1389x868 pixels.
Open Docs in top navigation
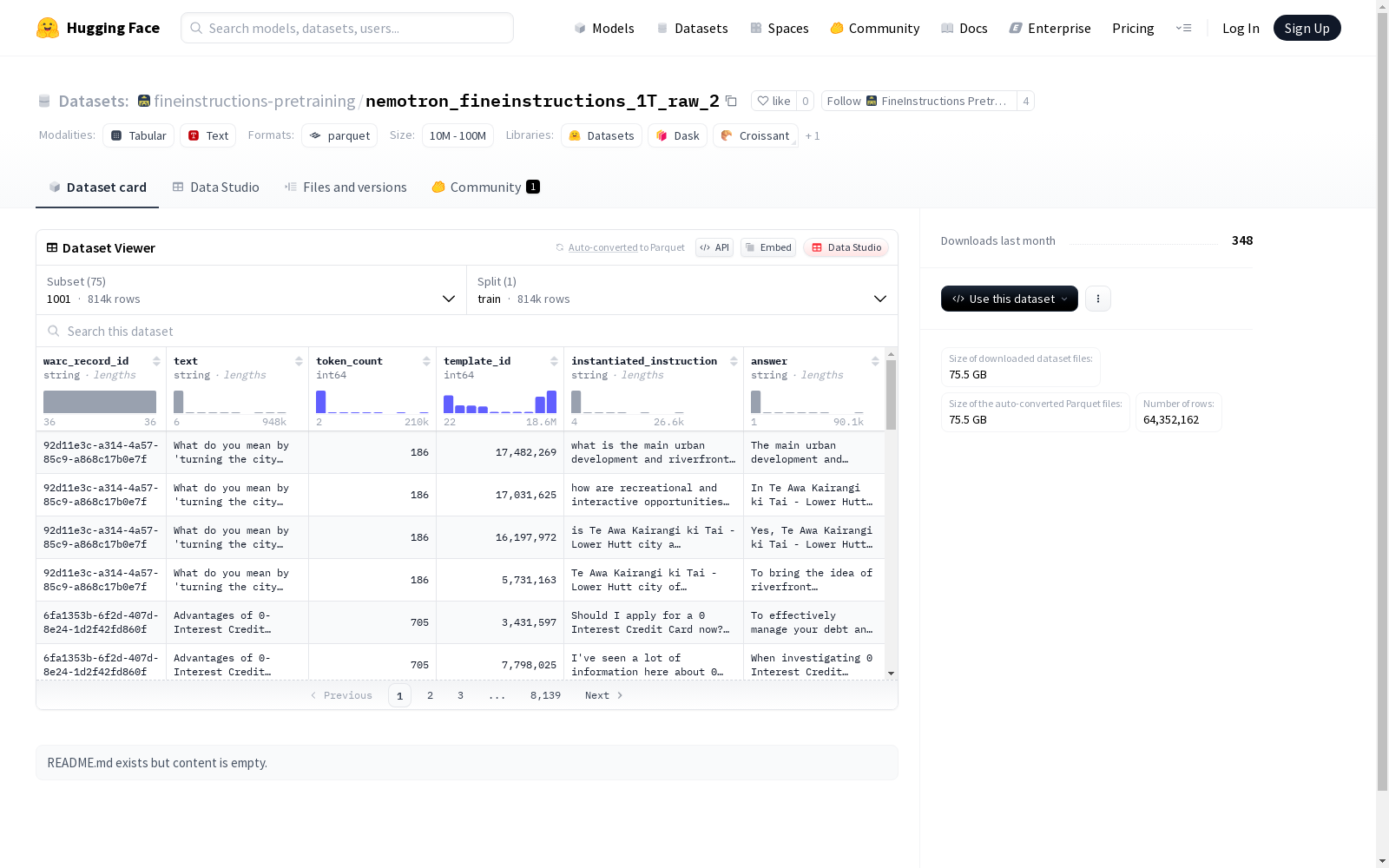point(964,28)
